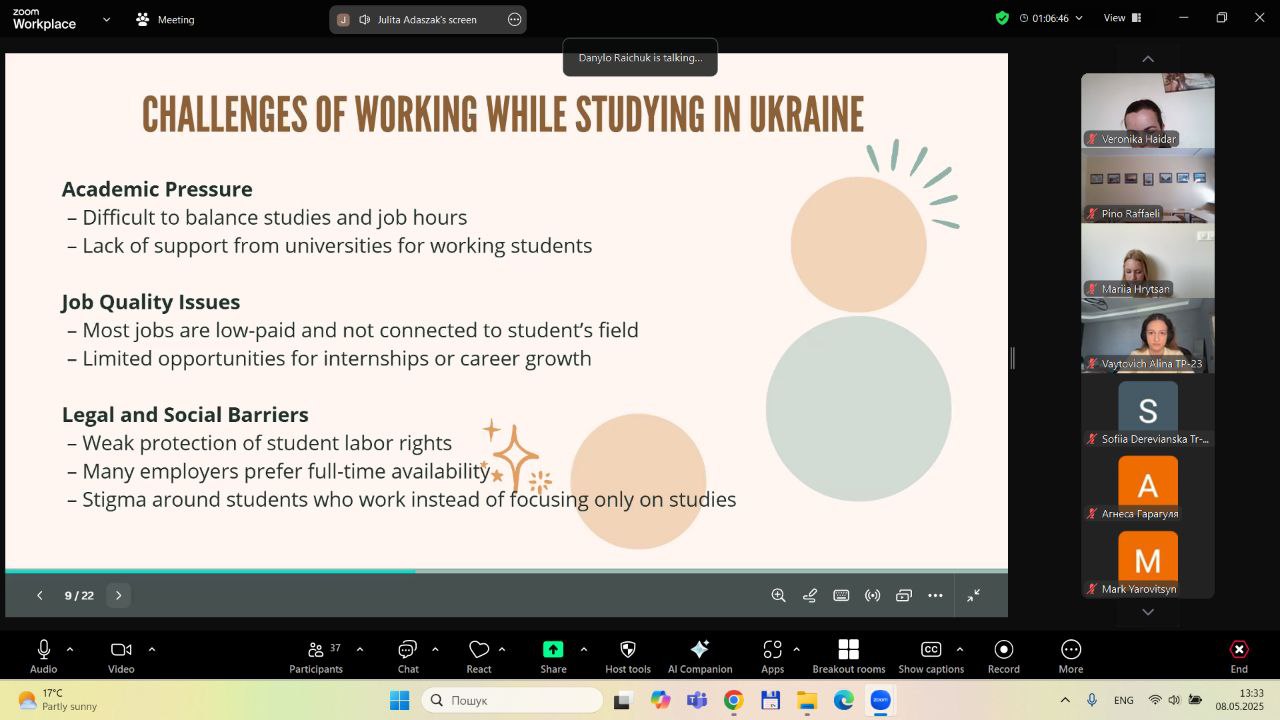Toggle microphone with the Audio button

tap(43, 656)
